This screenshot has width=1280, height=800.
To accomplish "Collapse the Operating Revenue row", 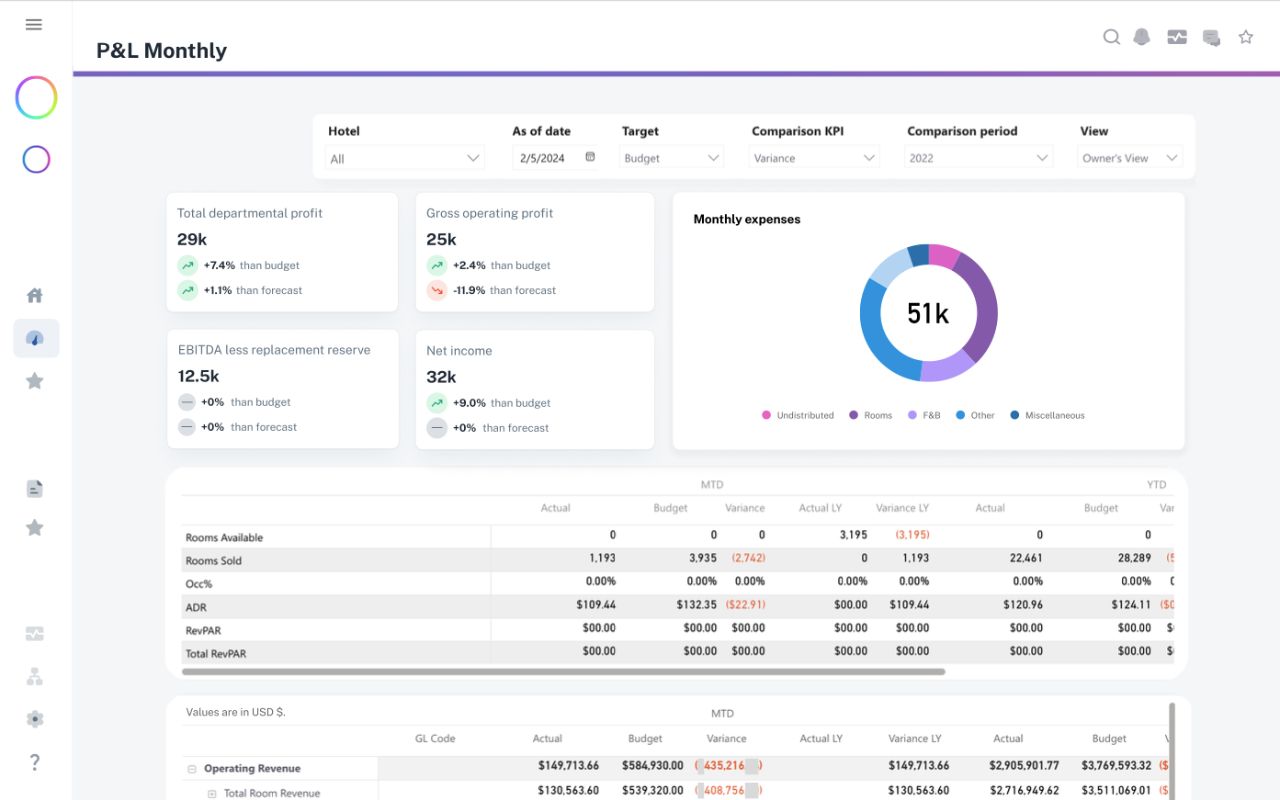I will [191, 769].
